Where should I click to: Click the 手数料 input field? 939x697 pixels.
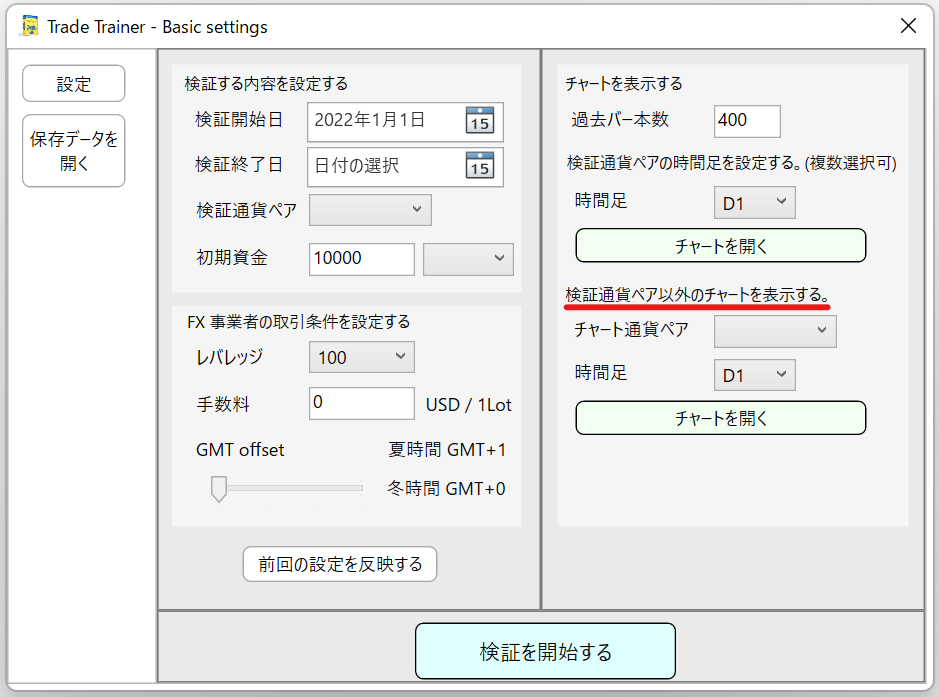[361, 403]
